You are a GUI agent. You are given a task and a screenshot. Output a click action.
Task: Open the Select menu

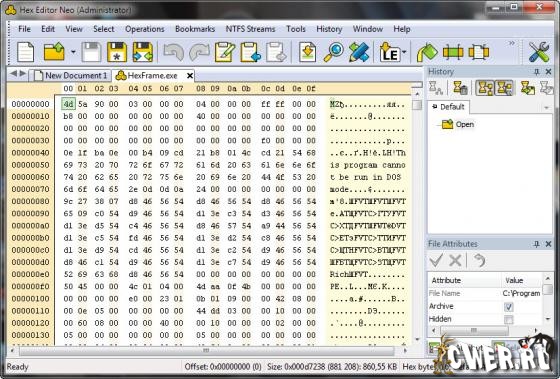[104, 29]
